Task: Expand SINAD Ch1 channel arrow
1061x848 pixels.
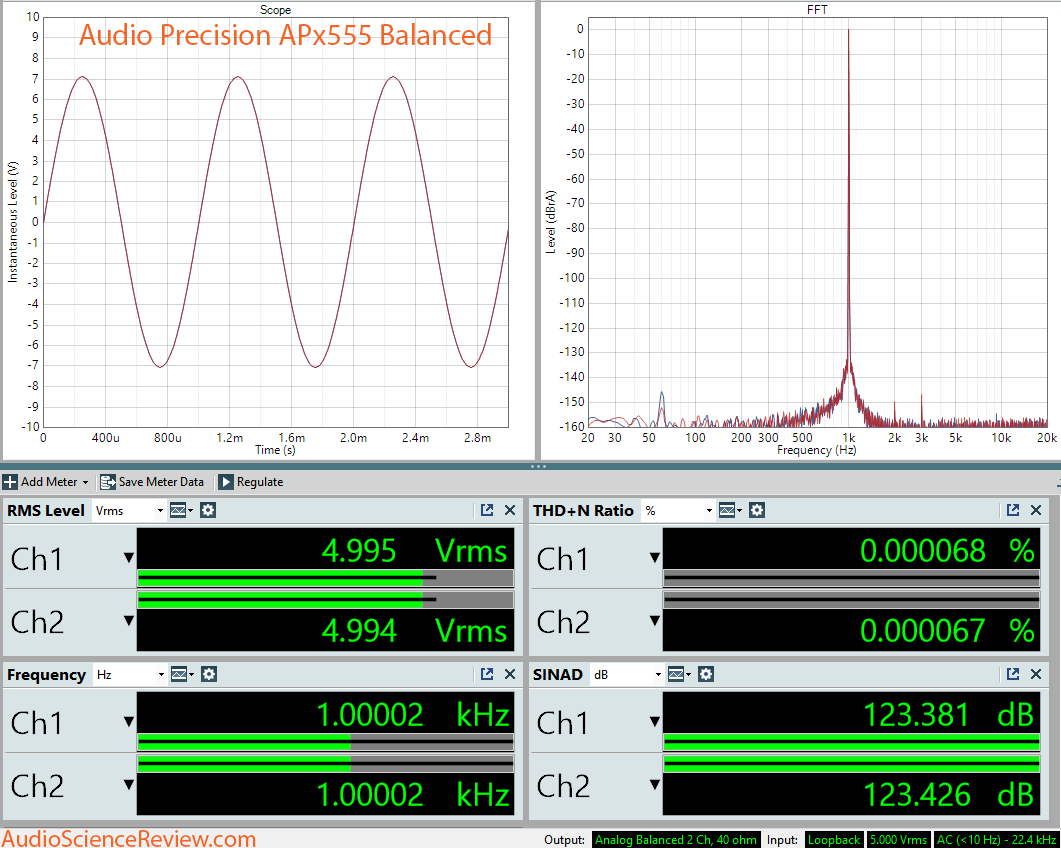Action: (654, 721)
